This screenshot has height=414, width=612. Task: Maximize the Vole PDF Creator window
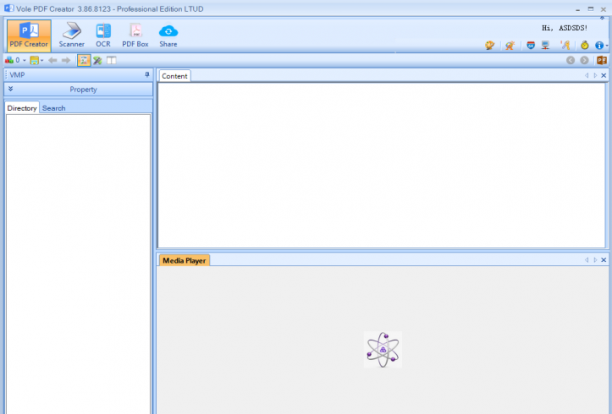pyautogui.click(x=591, y=9)
